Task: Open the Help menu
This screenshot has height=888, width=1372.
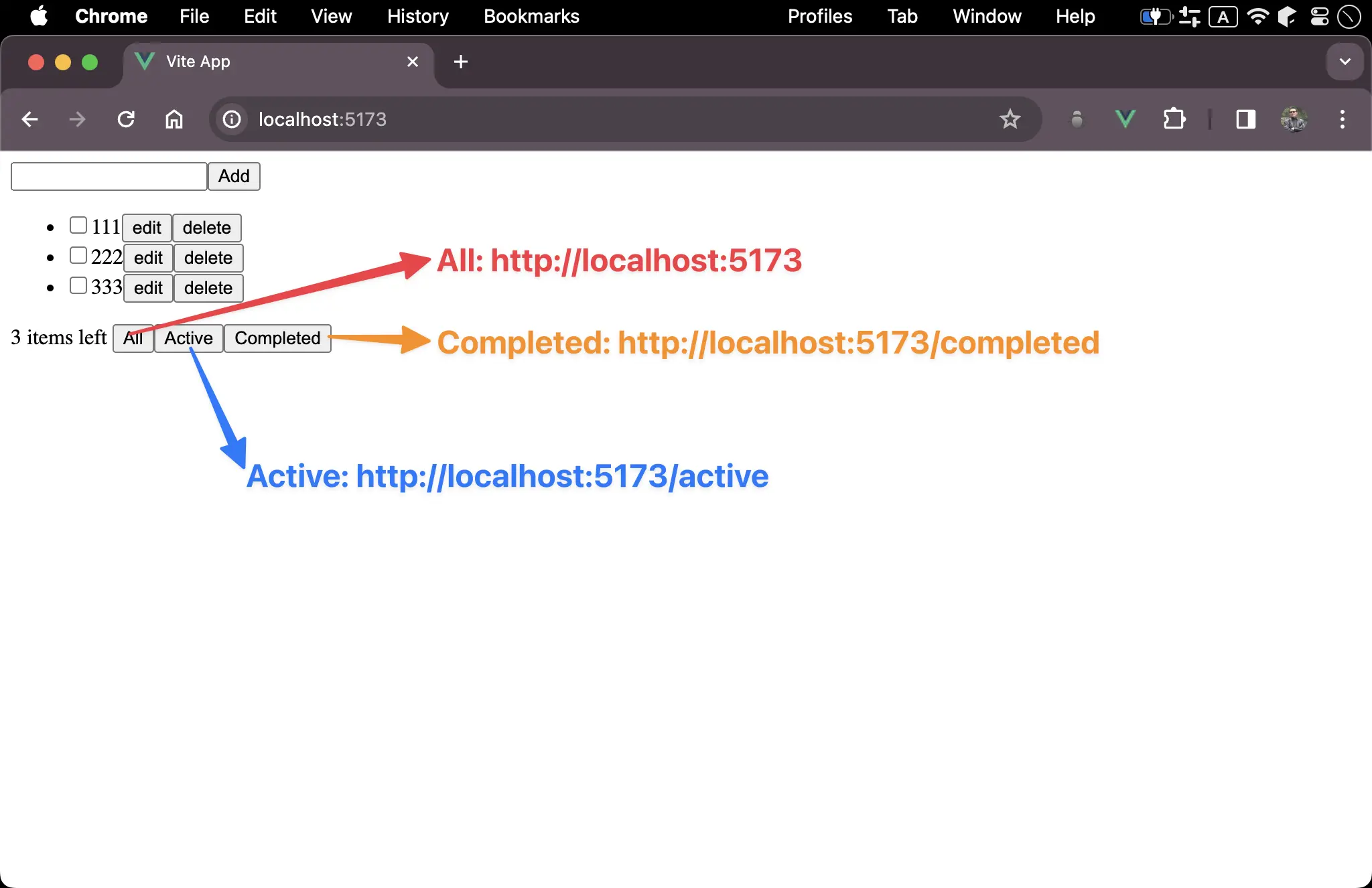Action: (x=1075, y=16)
